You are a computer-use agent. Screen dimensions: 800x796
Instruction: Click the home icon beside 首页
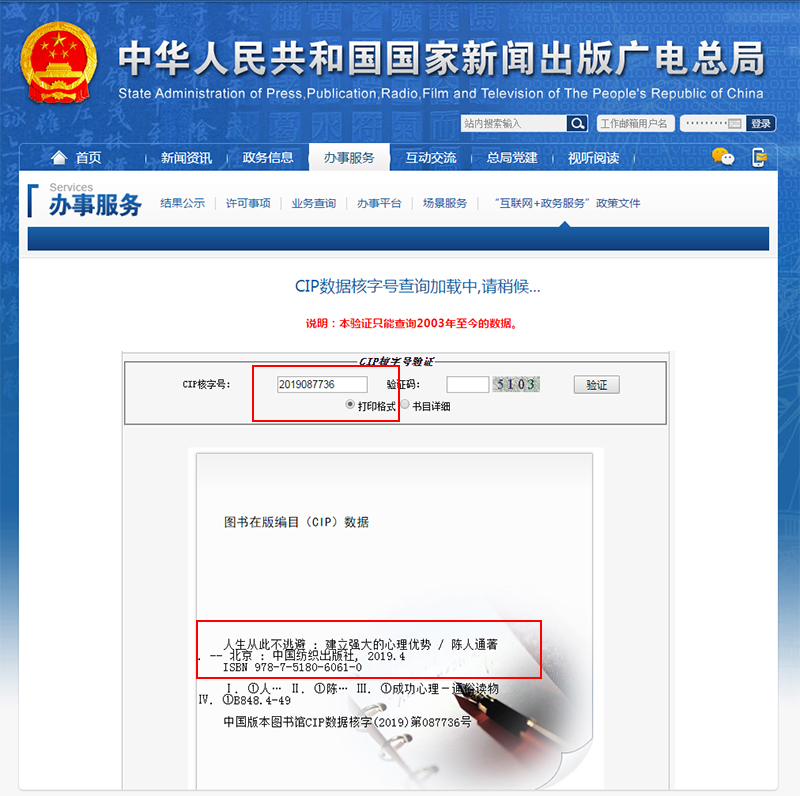coord(59,158)
